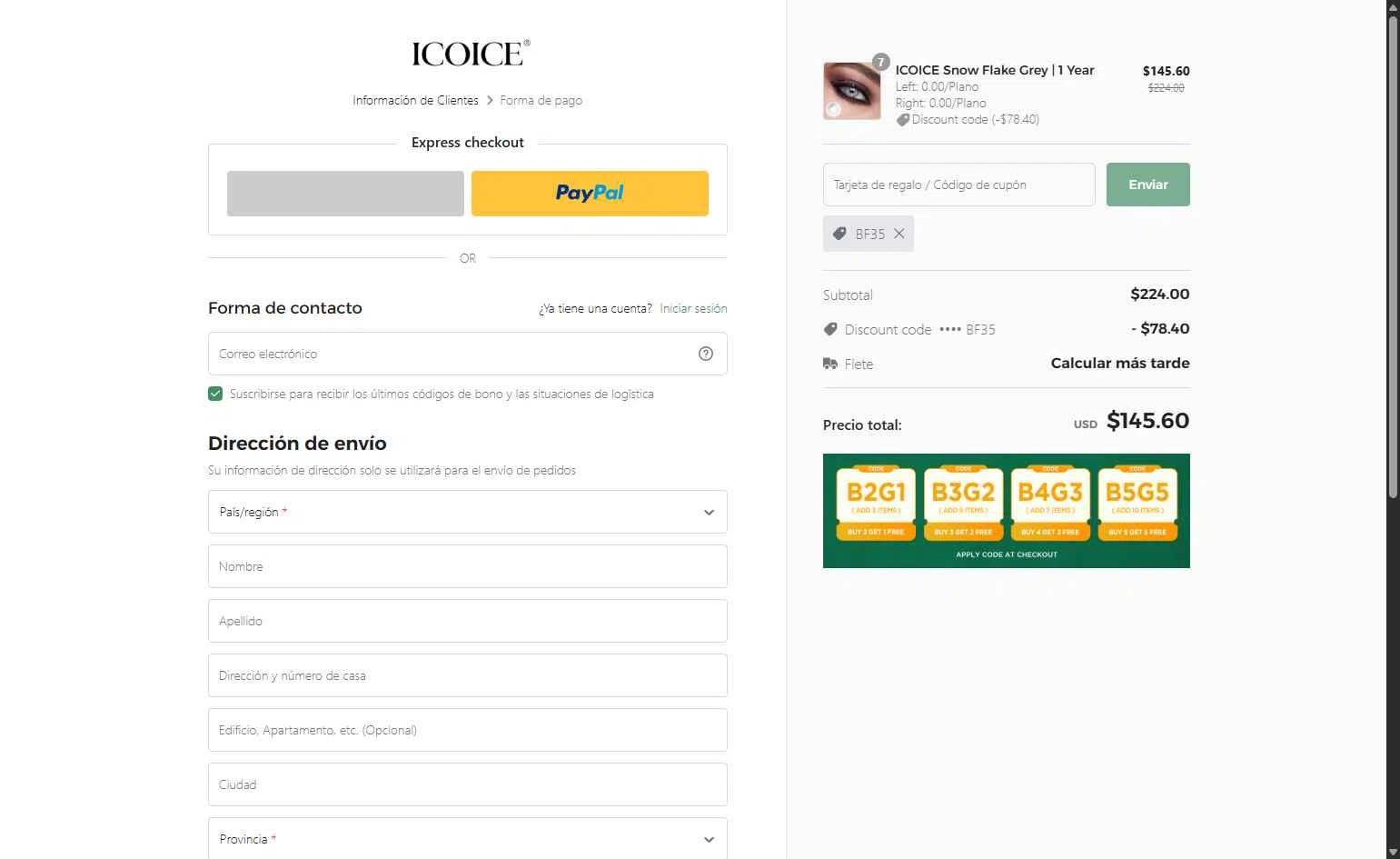Click the Snow Flake Grey product thumbnail
This screenshot has height=859, width=1400.
tap(852, 91)
